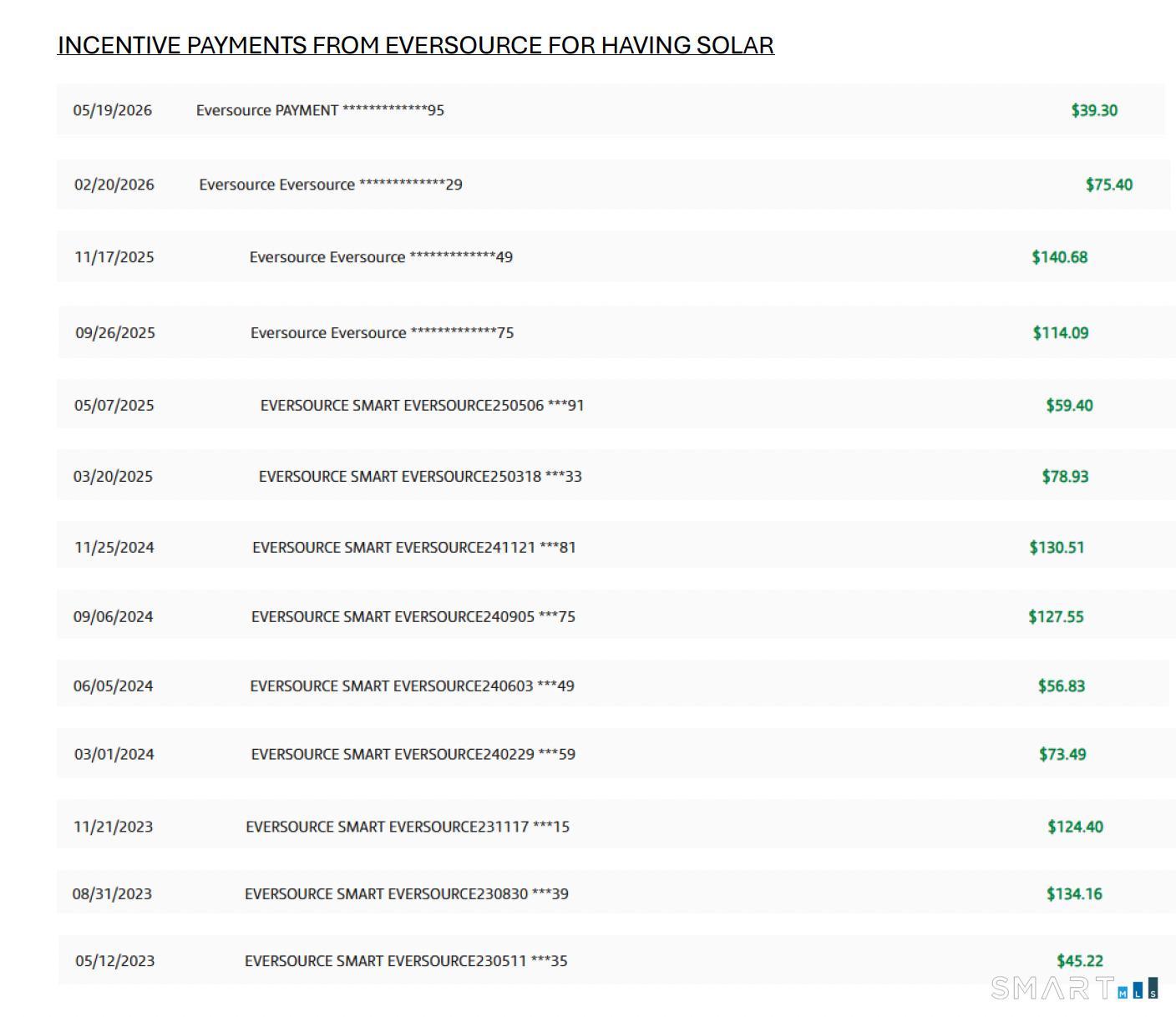
Task: Click the Eversource entry ending in 49 dated 2025
Action: tap(381, 257)
